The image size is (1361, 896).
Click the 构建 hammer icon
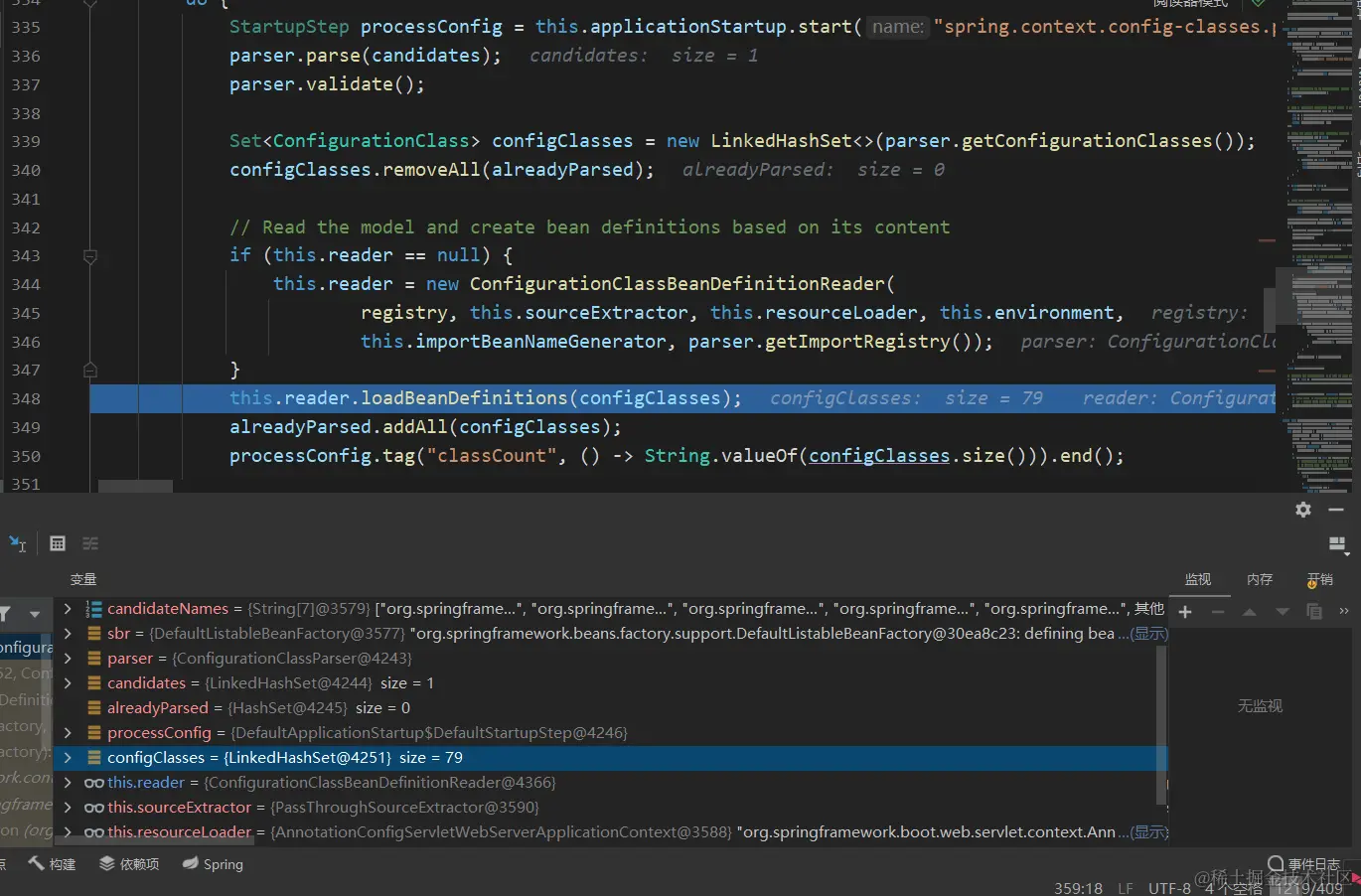[36, 863]
